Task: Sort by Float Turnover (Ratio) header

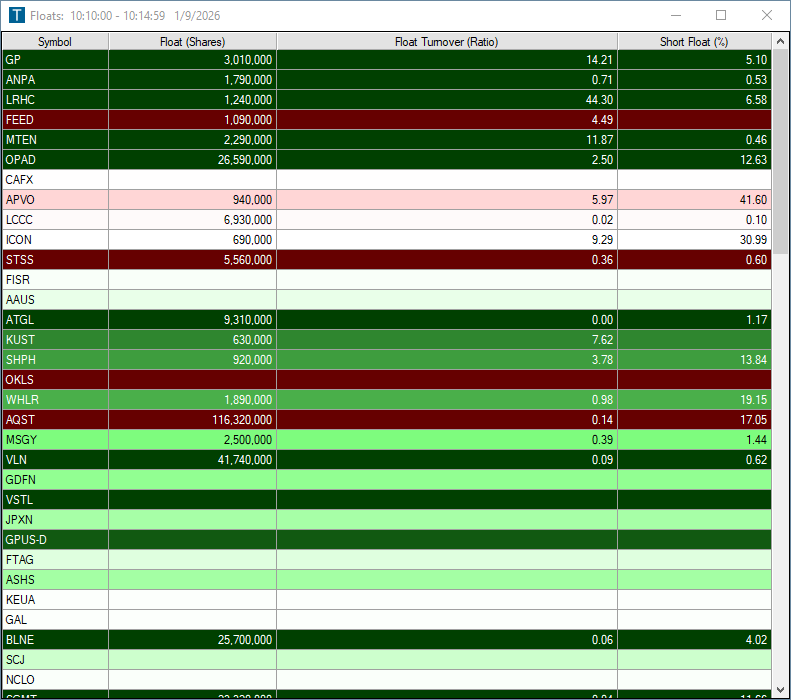Action: point(446,42)
